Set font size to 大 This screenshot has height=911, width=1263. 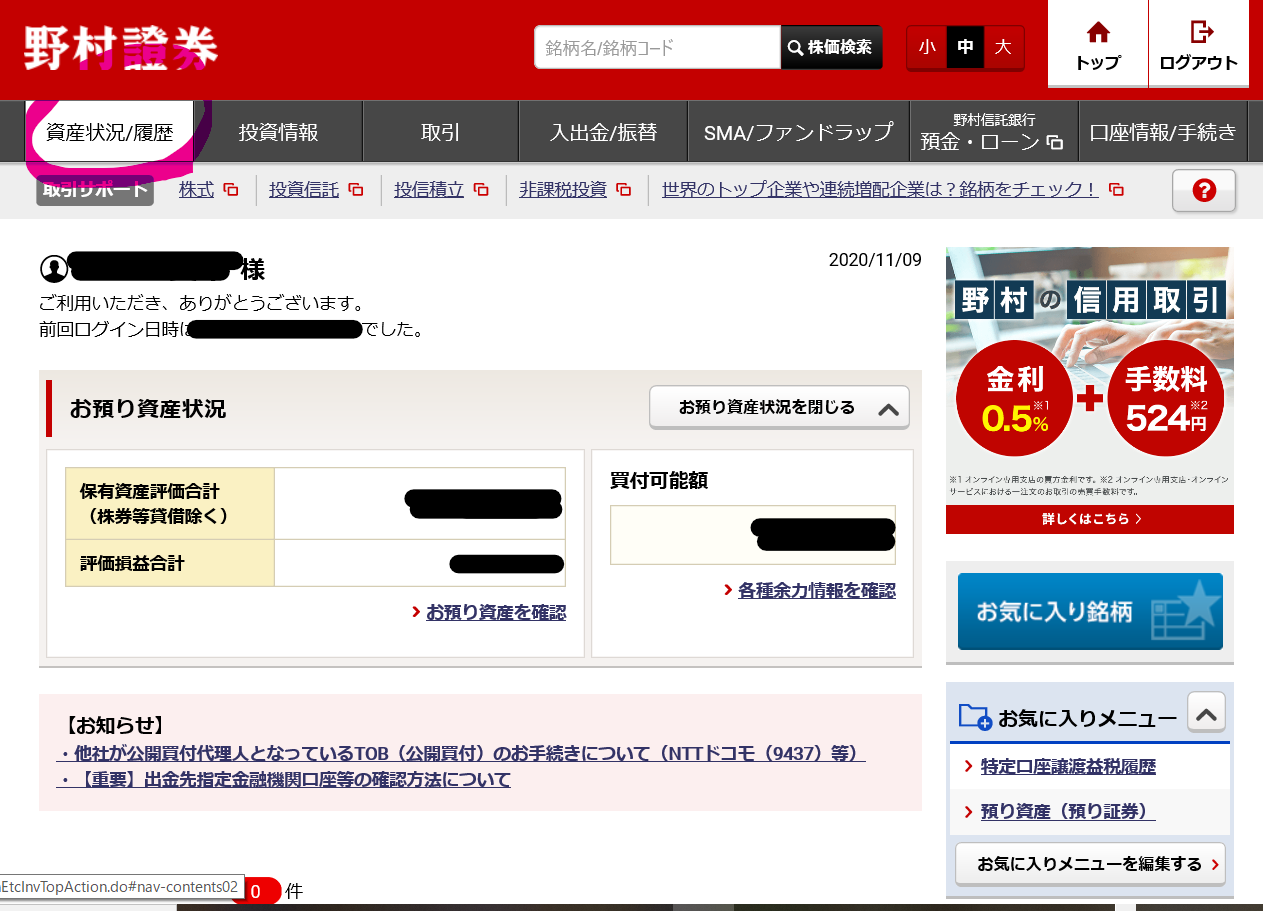(x=1003, y=47)
